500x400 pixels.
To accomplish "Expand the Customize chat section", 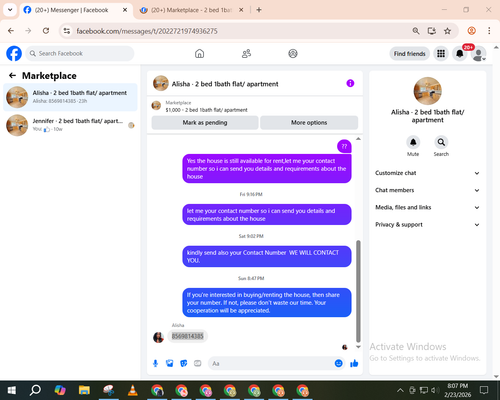I will (427, 173).
